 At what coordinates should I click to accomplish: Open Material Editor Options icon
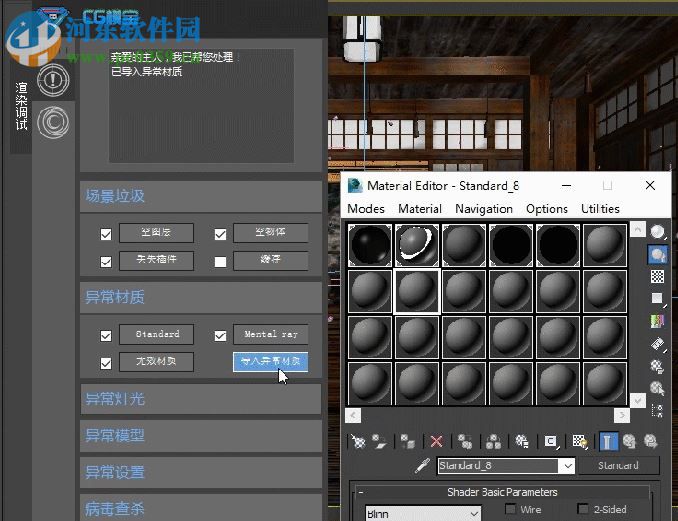(657, 366)
